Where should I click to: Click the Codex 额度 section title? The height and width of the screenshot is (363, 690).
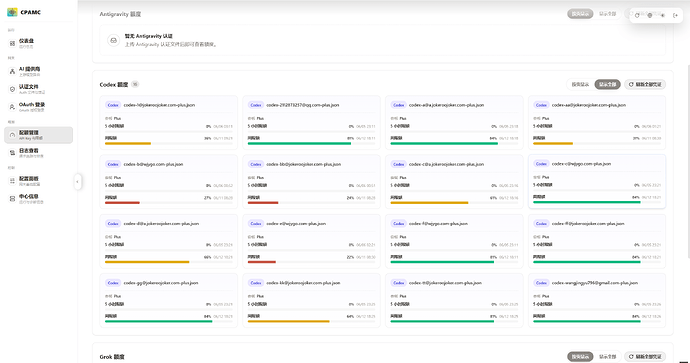(x=114, y=84)
